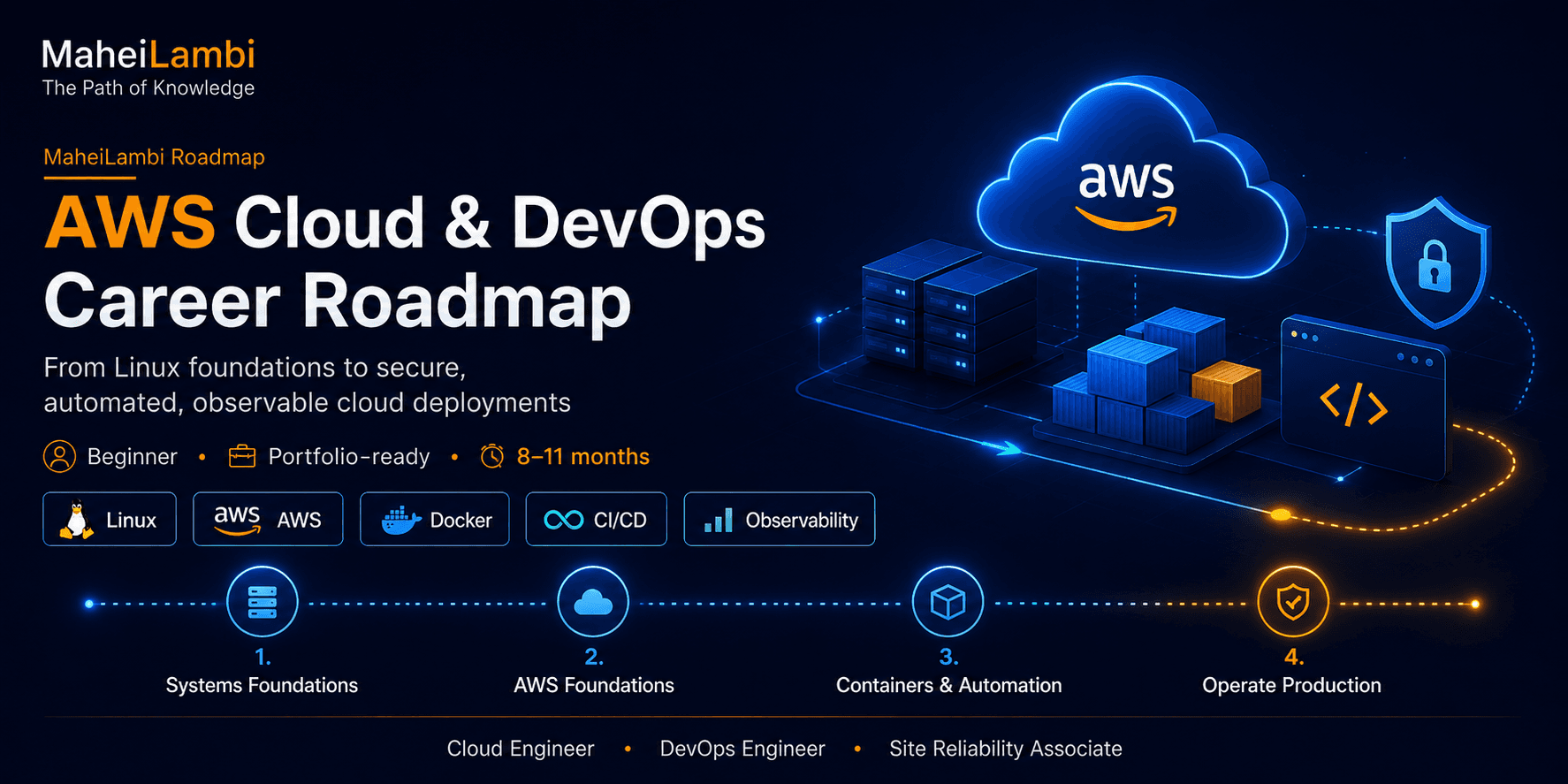Click the AWS logo in the AWS tag
This screenshot has height=784, width=1568.
tap(237, 520)
